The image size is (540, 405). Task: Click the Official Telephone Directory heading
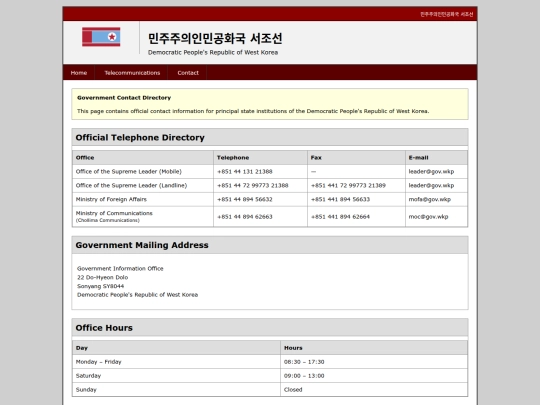140,137
